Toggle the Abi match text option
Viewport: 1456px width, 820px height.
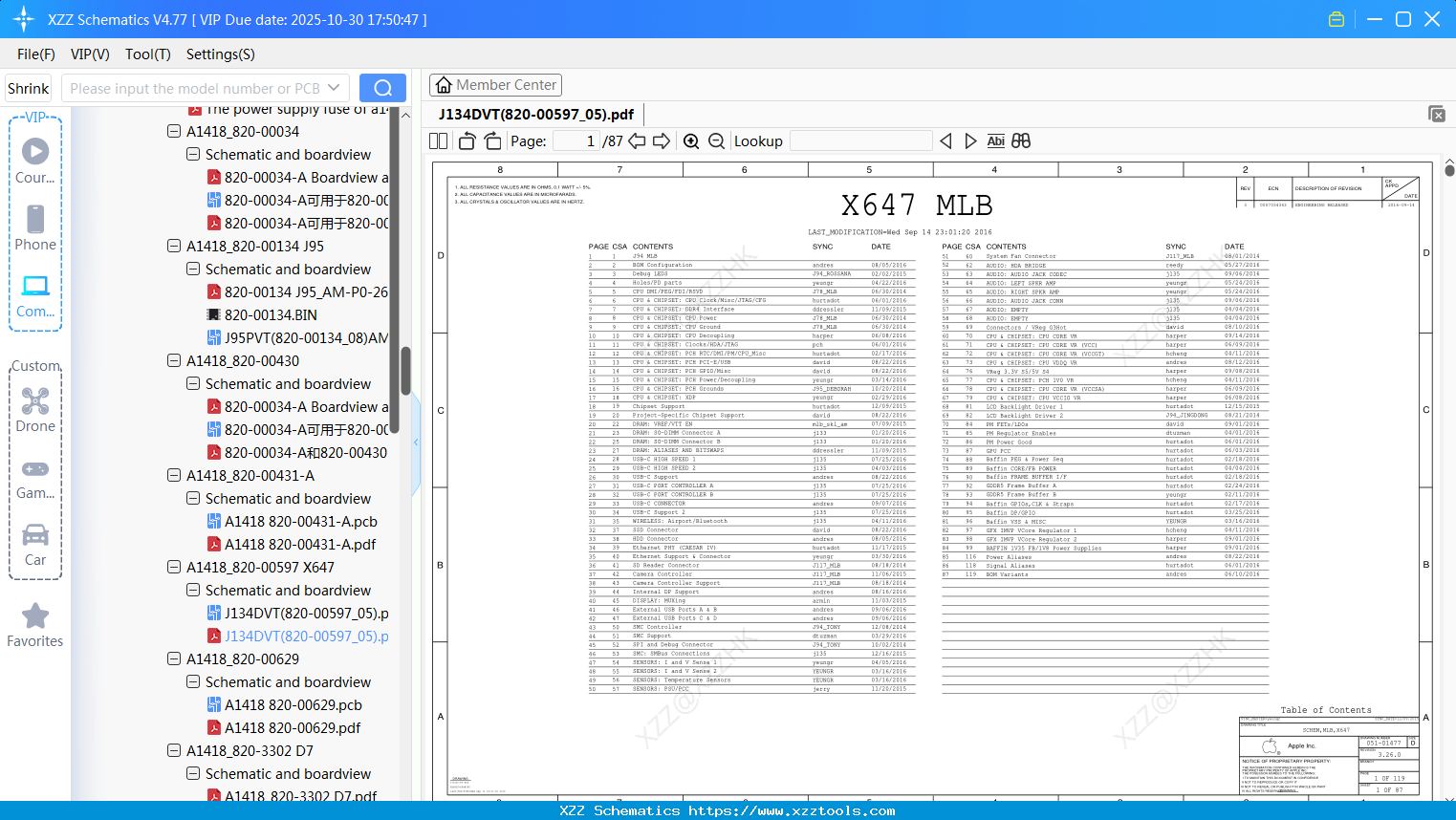[995, 141]
